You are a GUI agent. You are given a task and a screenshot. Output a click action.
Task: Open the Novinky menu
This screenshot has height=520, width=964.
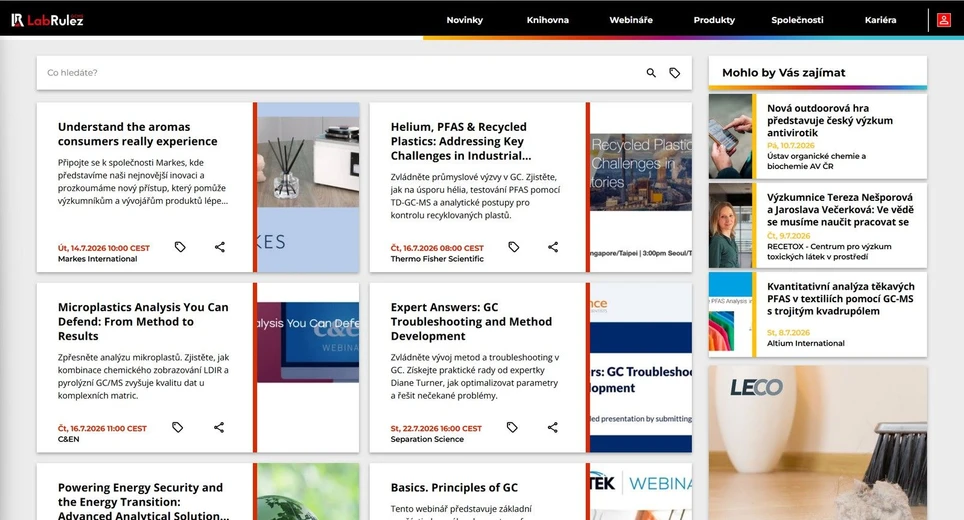tap(465, 20)
